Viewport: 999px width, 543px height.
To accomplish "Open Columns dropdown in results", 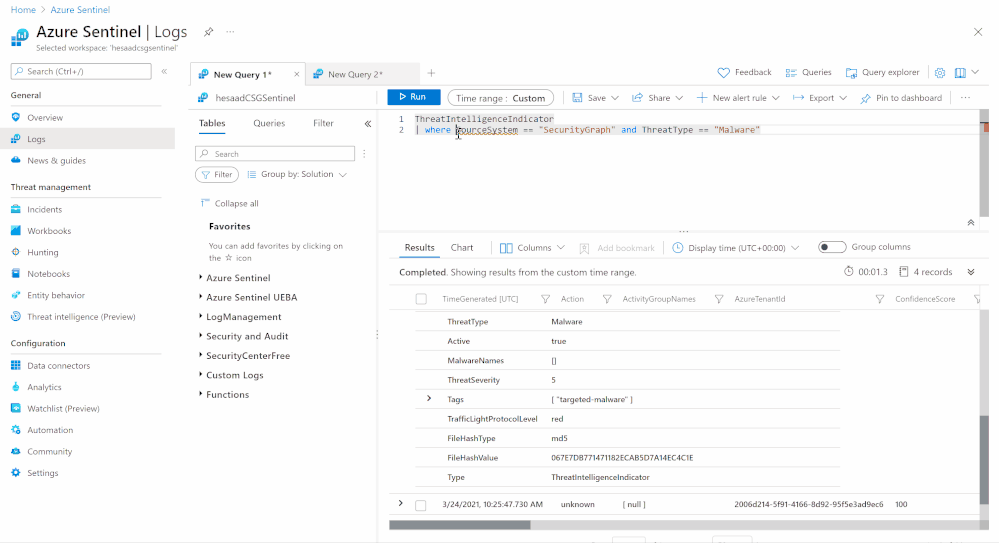I will pyautogui.click(x=532, y=248).
